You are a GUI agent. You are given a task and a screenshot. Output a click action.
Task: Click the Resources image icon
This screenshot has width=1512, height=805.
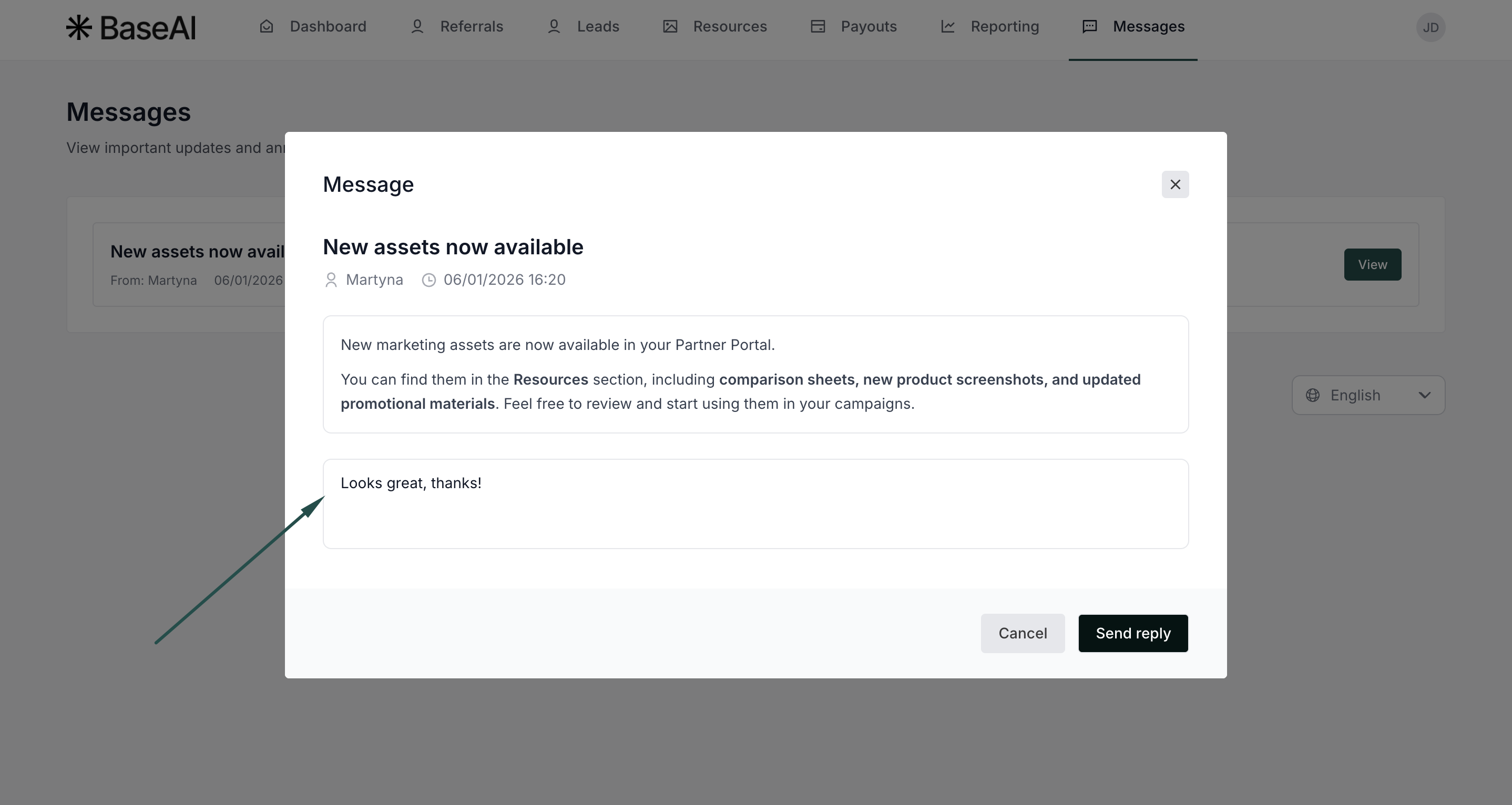pyautogui.click(x=670, y=26)
